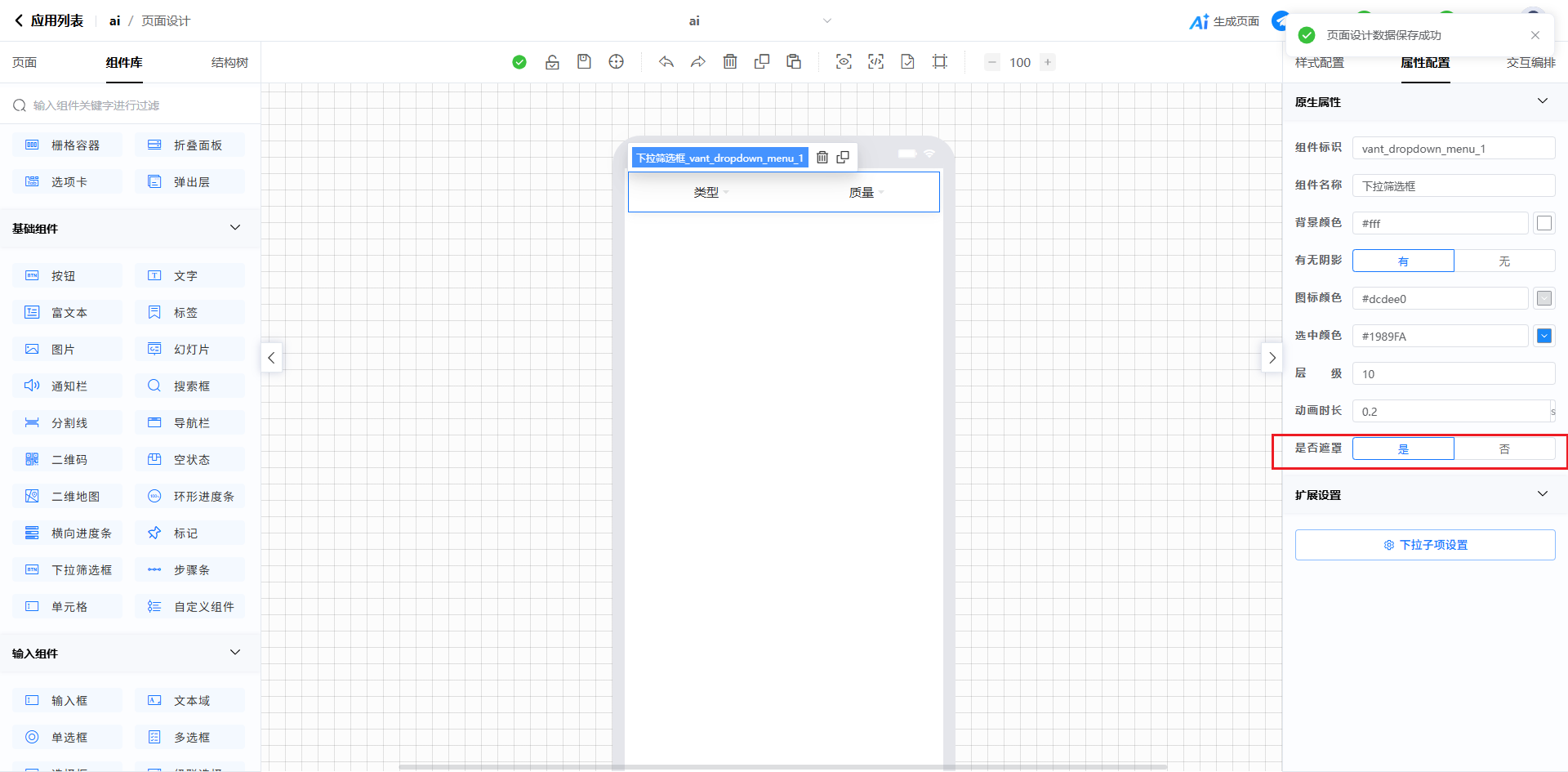
Task: Click the unlock icon in toolbar
Action: pos(552,62)
